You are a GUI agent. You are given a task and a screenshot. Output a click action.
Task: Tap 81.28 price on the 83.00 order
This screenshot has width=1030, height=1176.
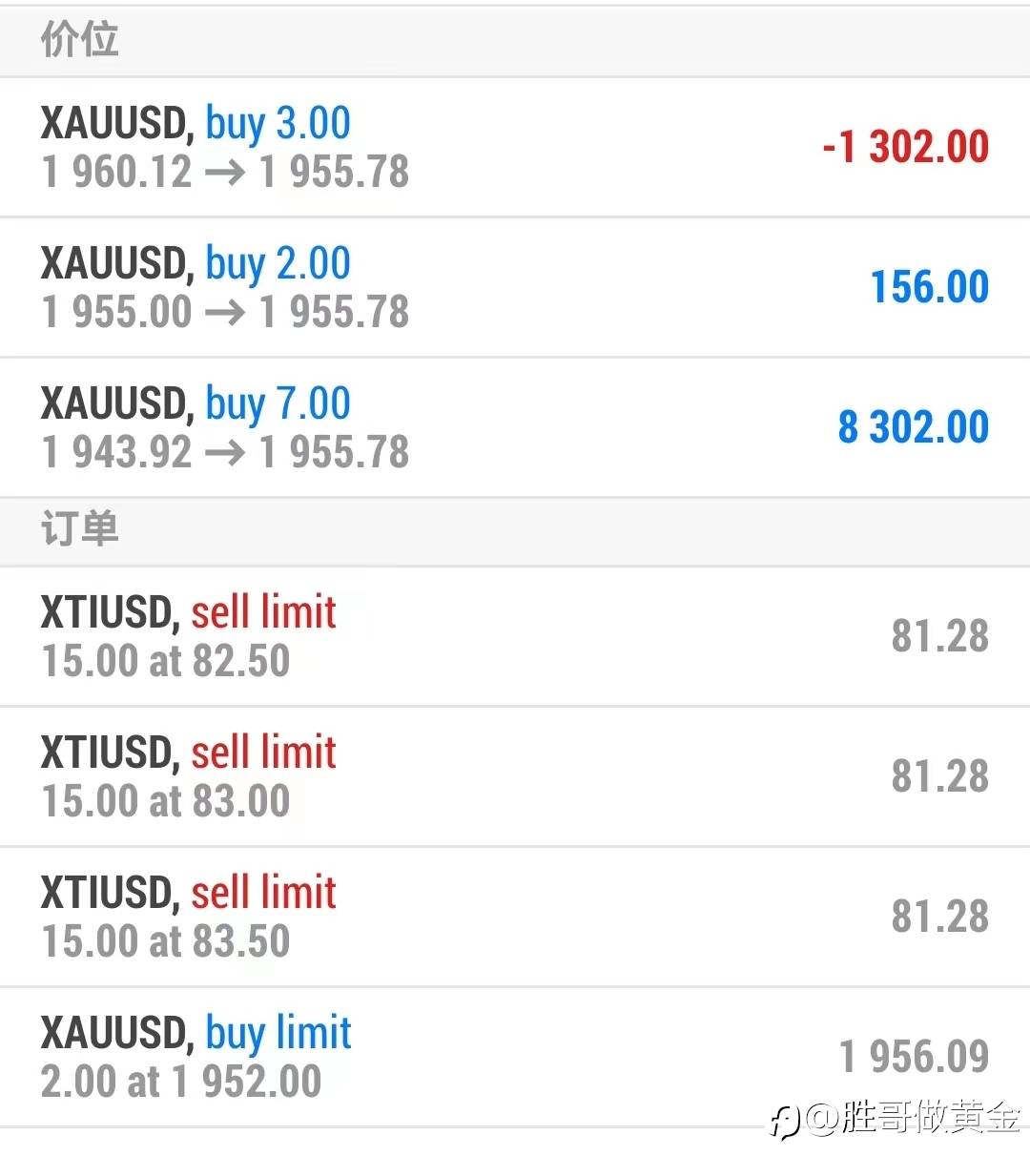[x=940, y=776]
